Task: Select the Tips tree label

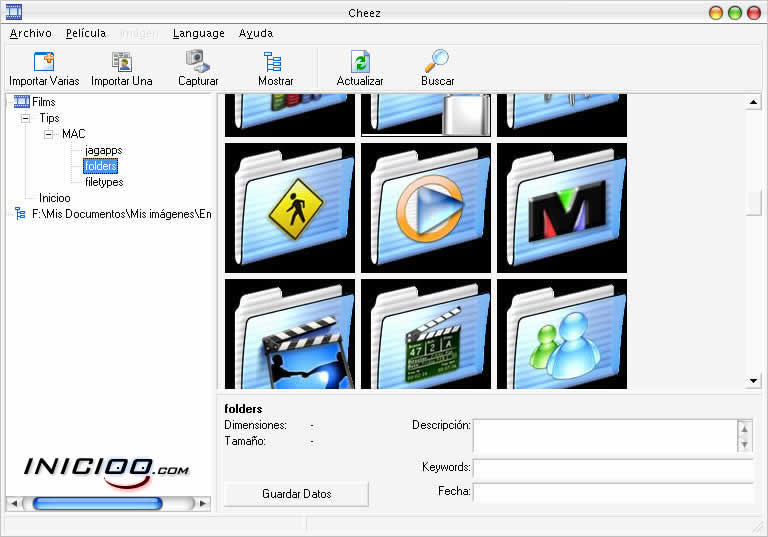Action: coord(49,118)
